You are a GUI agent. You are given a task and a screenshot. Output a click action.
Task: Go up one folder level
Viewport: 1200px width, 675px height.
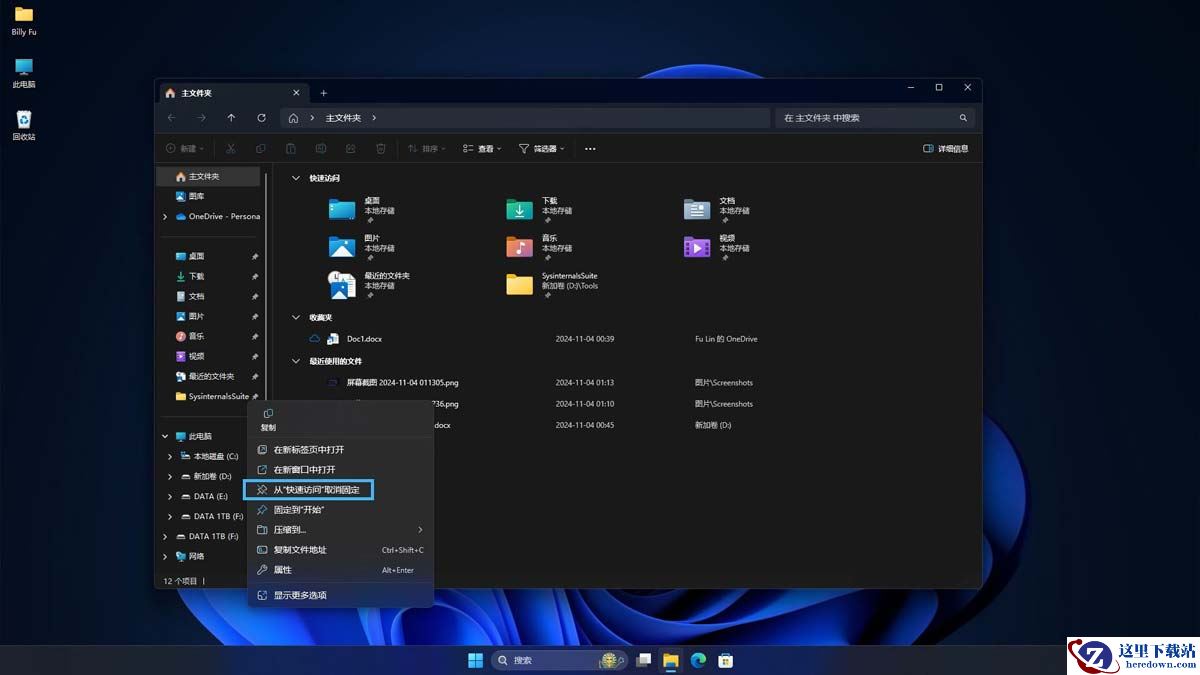[x=231, y=118]
